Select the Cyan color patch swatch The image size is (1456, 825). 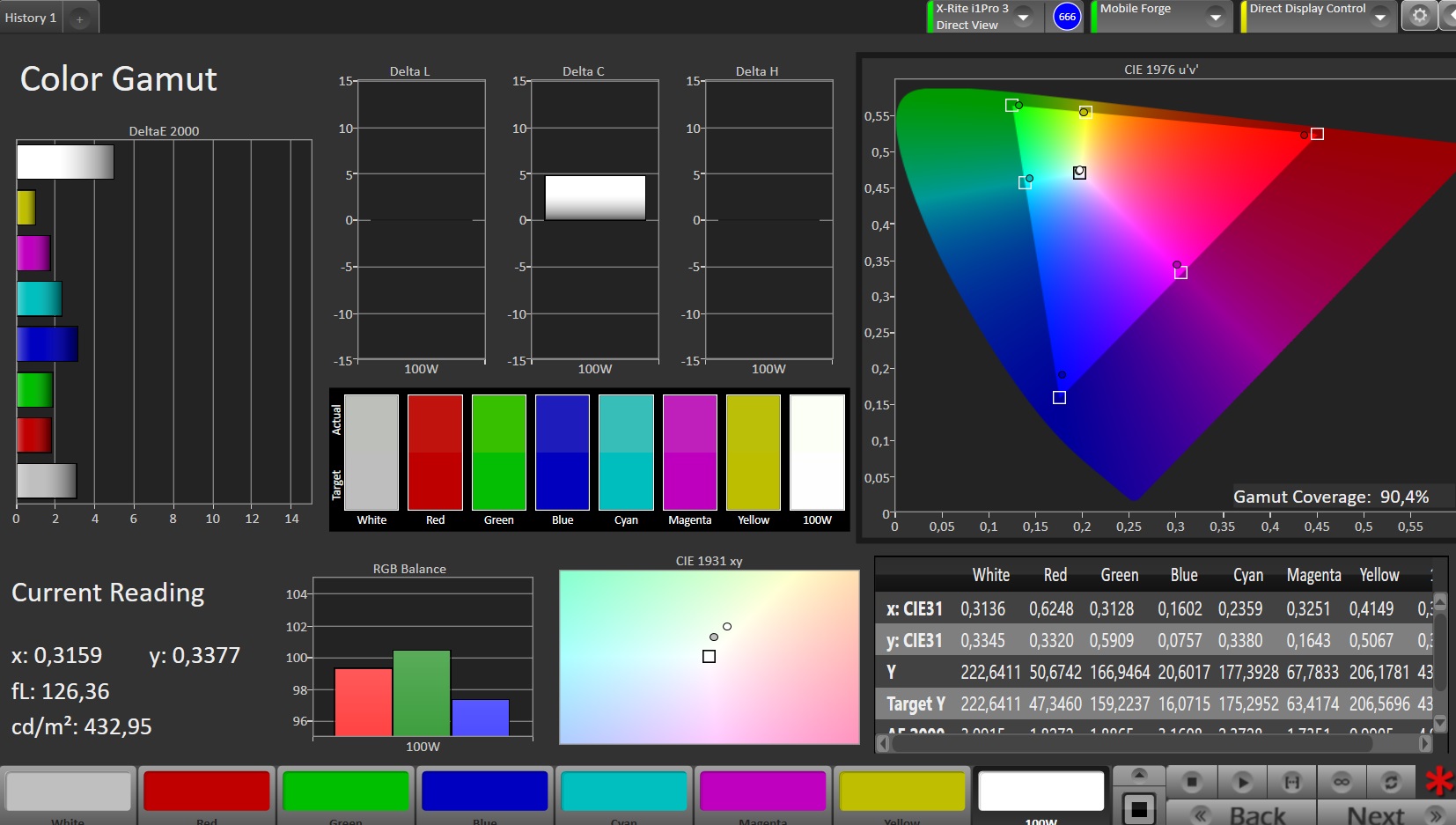click(x=624, y=791)
